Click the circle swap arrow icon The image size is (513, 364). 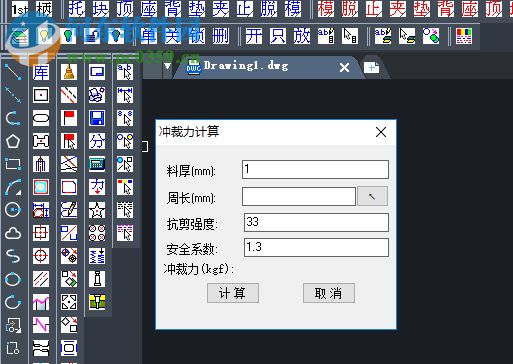(431, 36)
